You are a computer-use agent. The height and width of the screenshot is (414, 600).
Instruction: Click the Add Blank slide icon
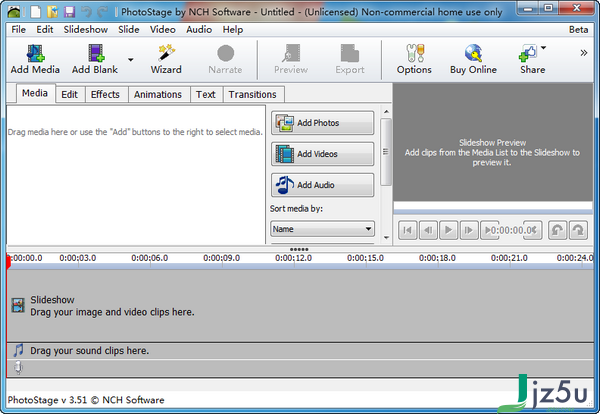[96, 53]
